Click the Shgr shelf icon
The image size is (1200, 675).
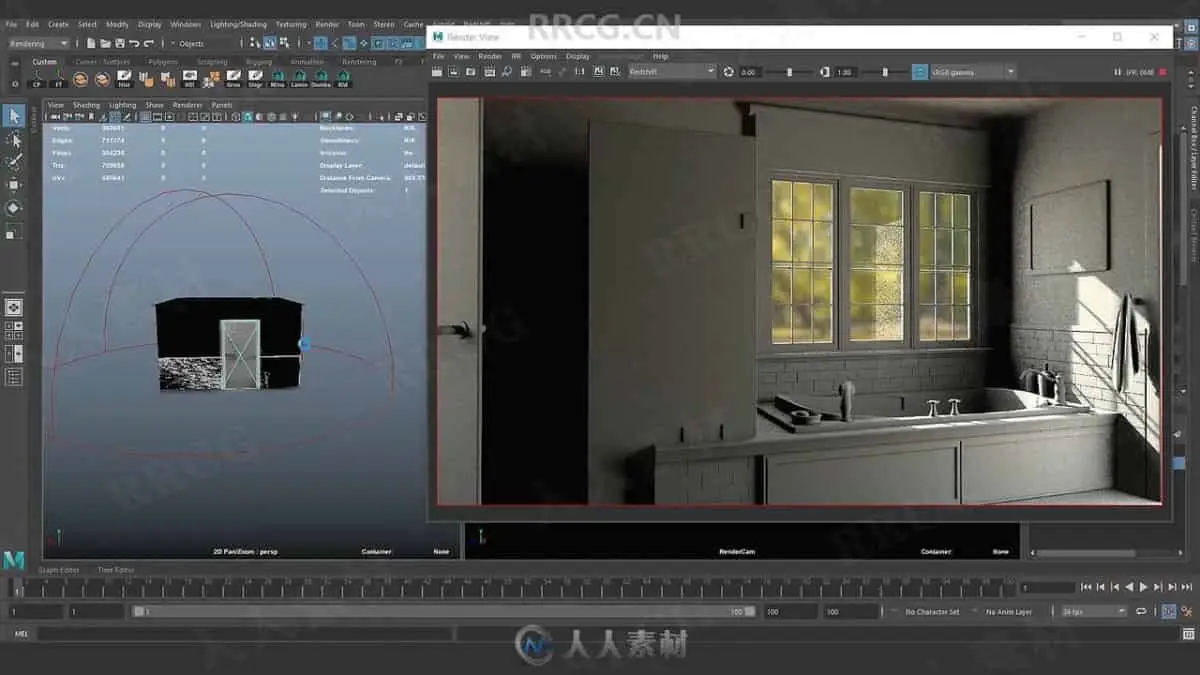click(x=255, y=78)
